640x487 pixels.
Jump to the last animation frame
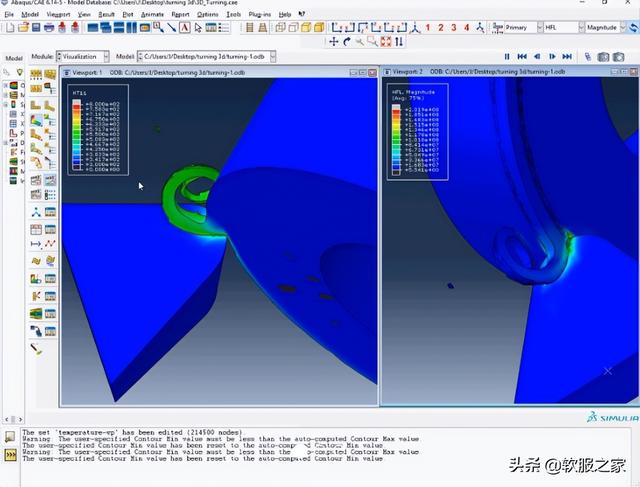(x=567, y=57)
